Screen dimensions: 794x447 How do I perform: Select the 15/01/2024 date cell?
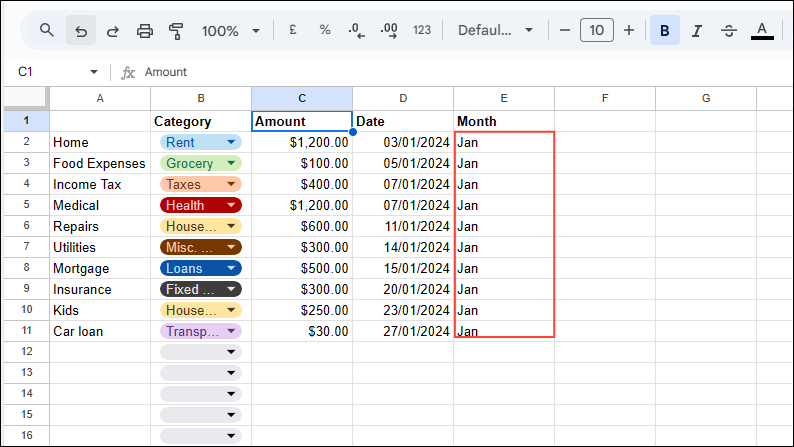[403, 268]
